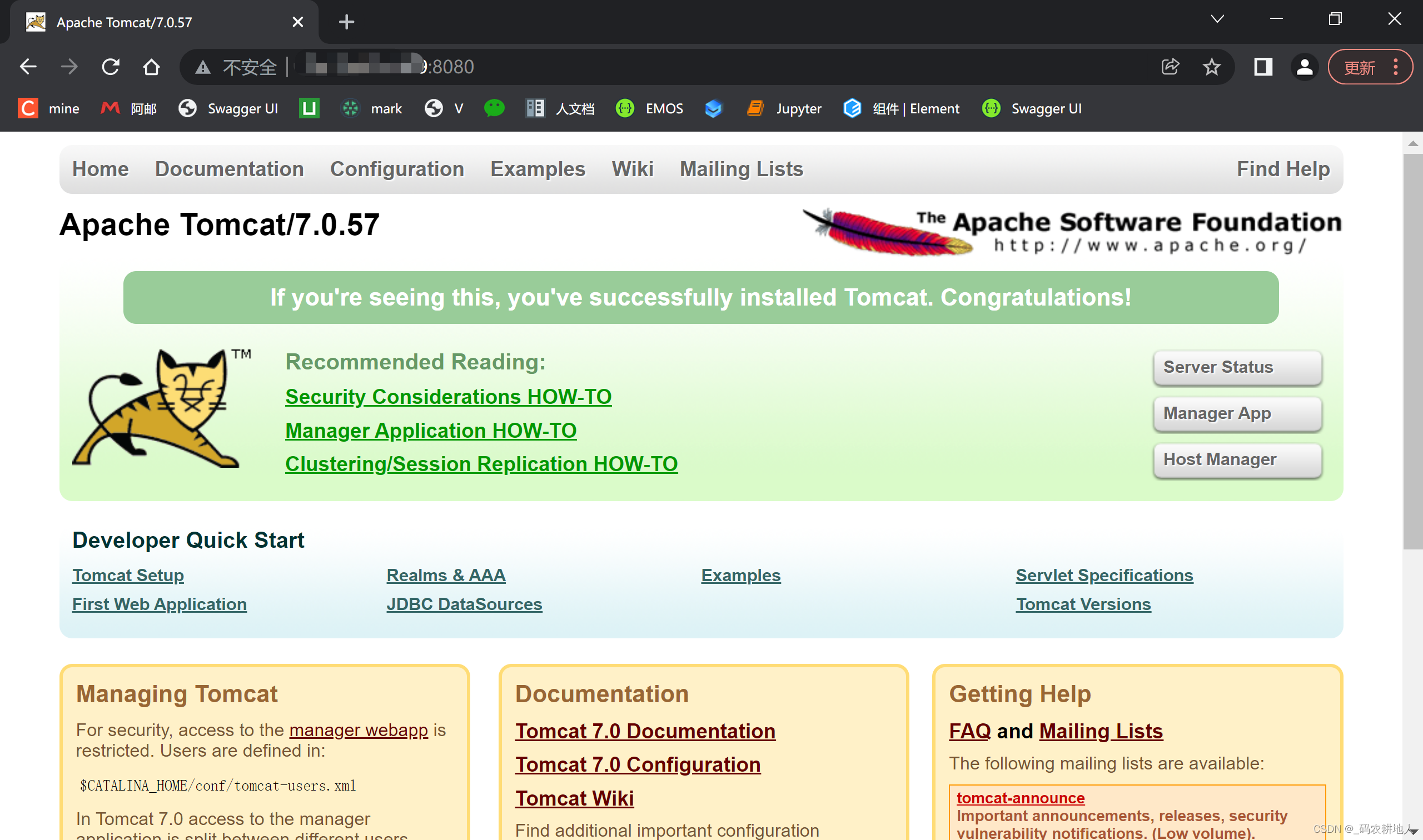Go to browser home page icon
This screenshot has height=840, width=1423.
[151, 67]
